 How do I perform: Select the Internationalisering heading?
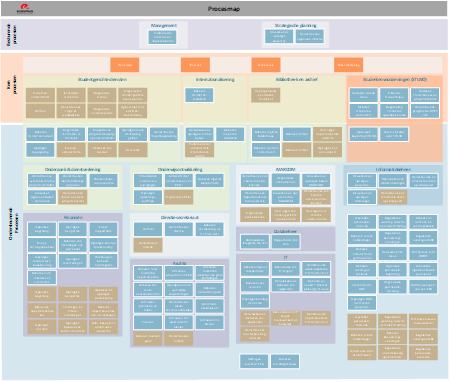215,79
